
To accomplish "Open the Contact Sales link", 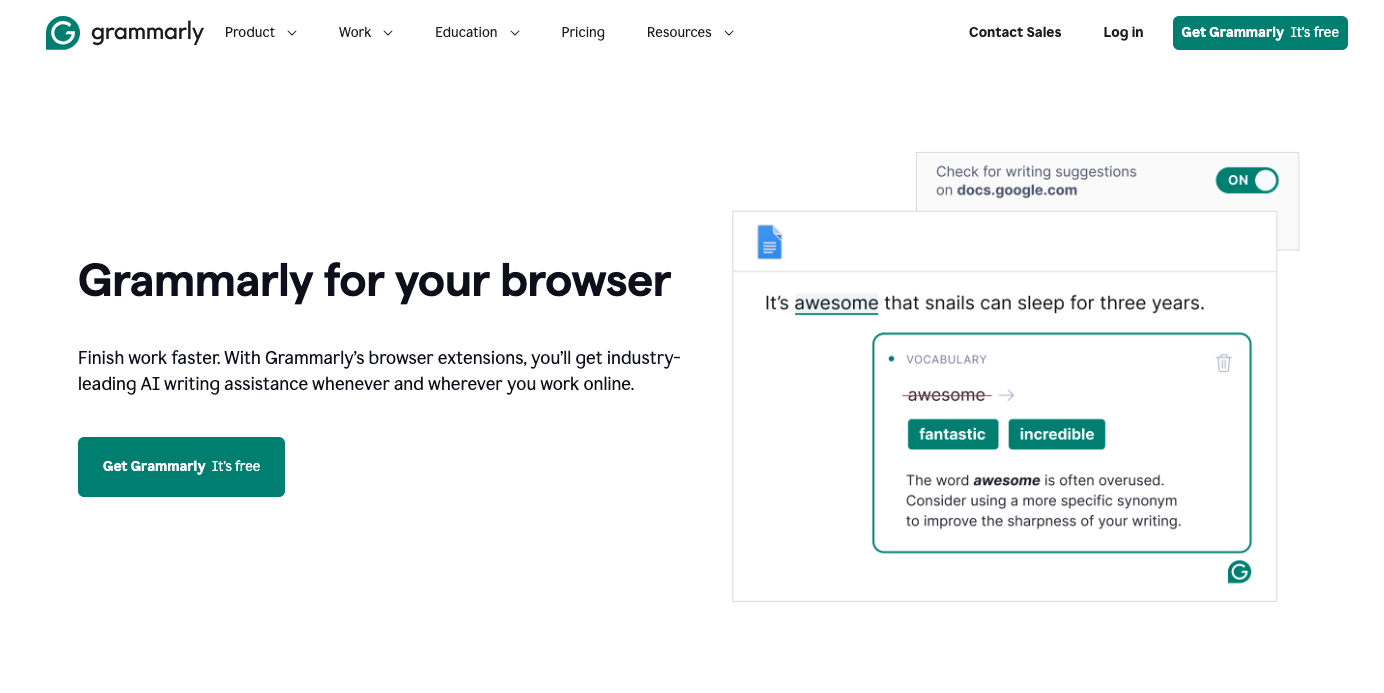I will [1015, 33].
